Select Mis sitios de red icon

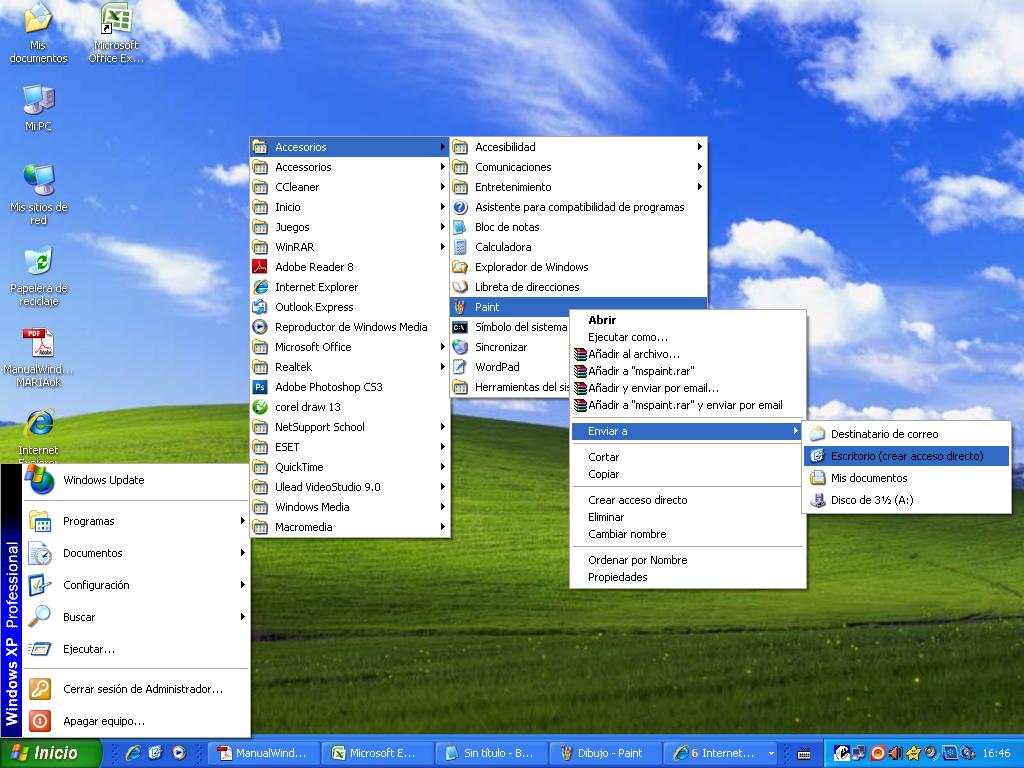[39, 195]
